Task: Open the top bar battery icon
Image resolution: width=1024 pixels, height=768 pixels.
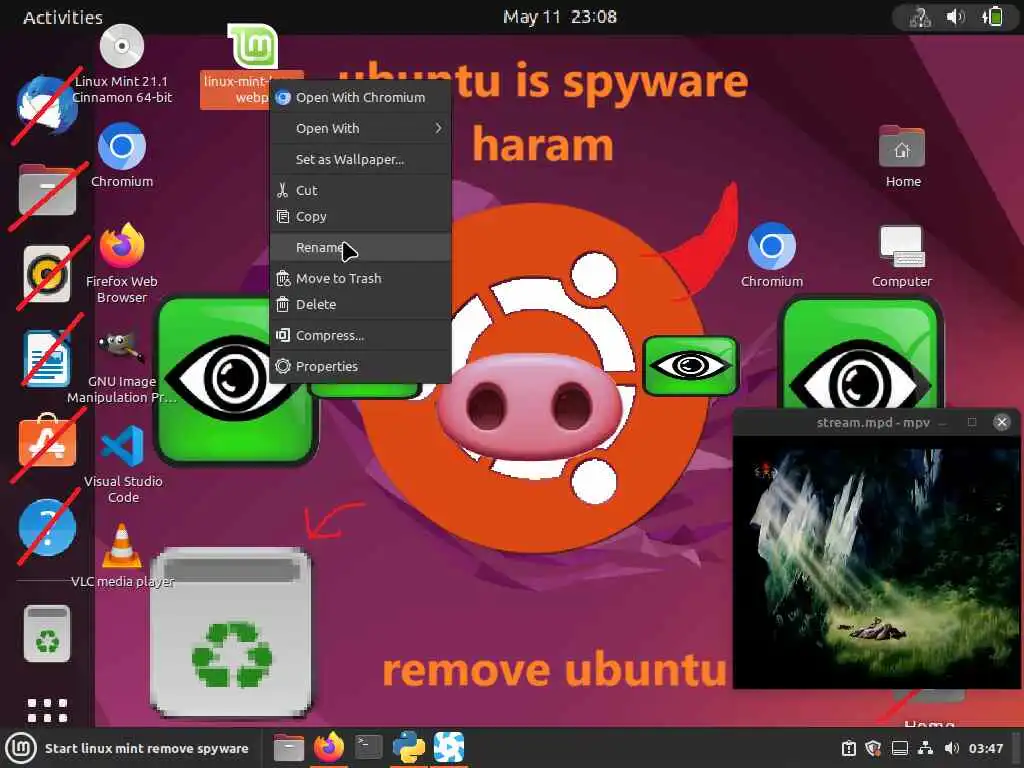Action: [x=992, y=16]
